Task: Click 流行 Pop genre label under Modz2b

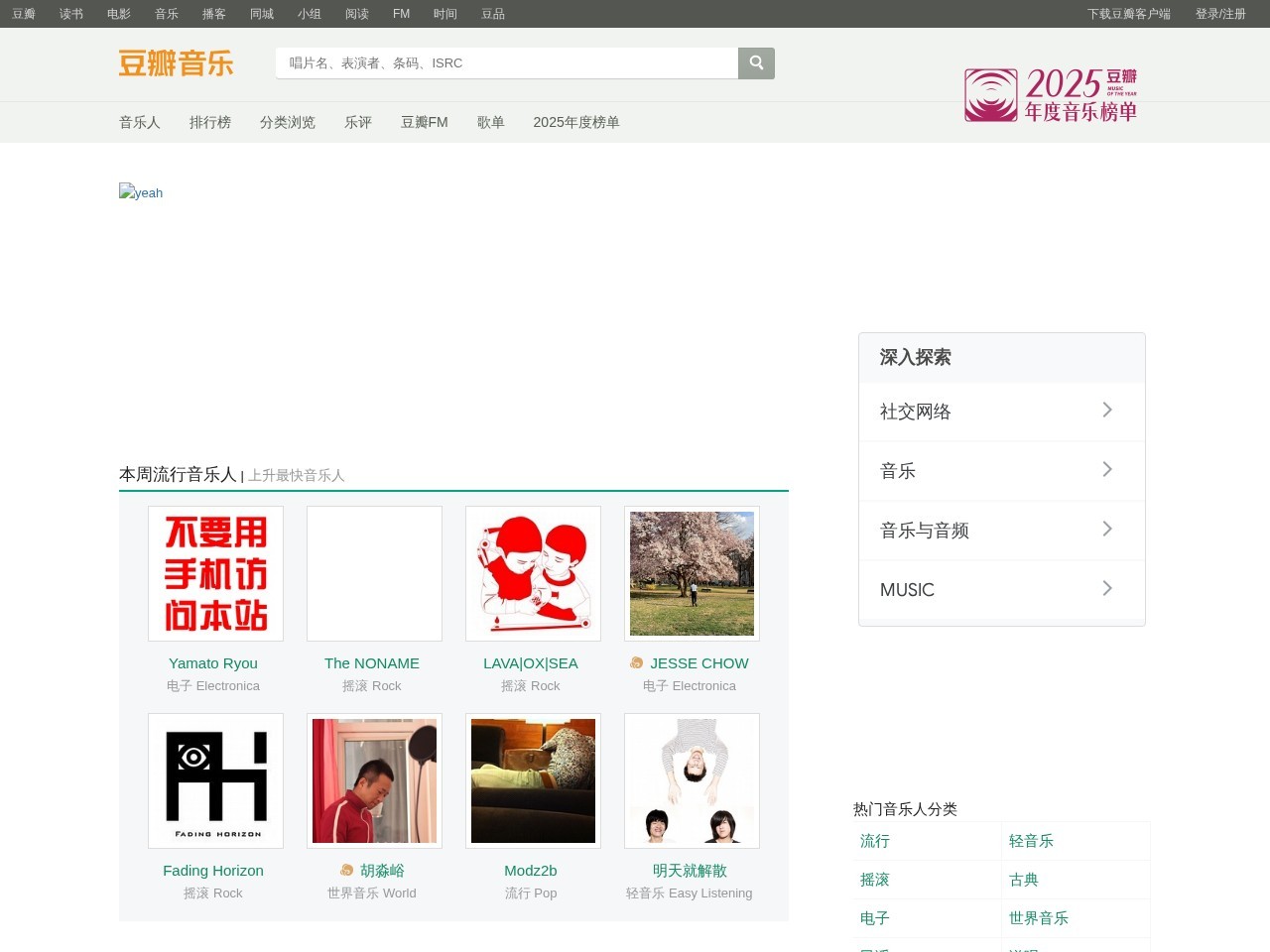Action: [x=531, y=892]
